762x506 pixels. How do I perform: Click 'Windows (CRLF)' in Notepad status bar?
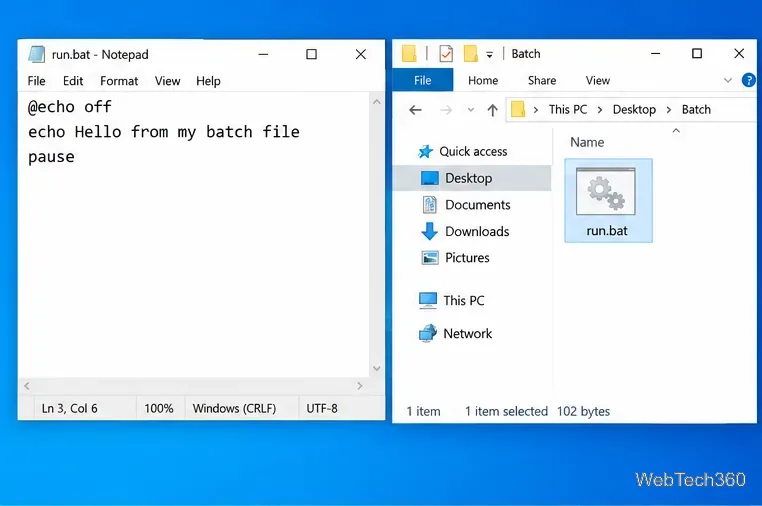coord(234,409)
